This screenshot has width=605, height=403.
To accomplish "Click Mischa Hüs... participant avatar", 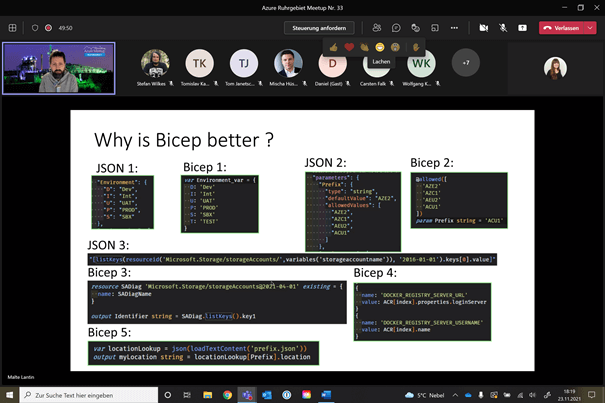I will [288, 63].
